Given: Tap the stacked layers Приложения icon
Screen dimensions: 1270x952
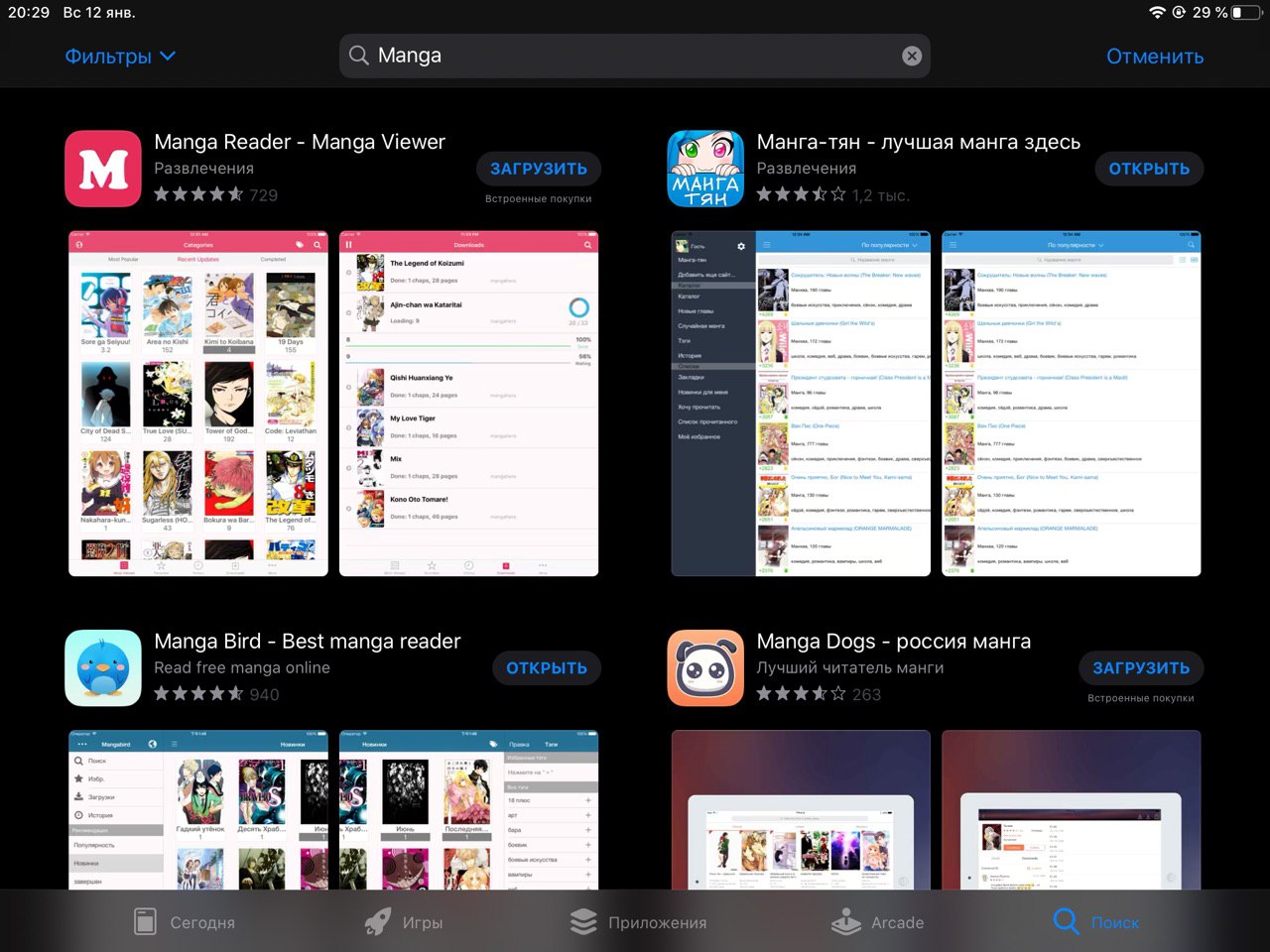Looking at the screenshot, I should click(x=583, y=922).
